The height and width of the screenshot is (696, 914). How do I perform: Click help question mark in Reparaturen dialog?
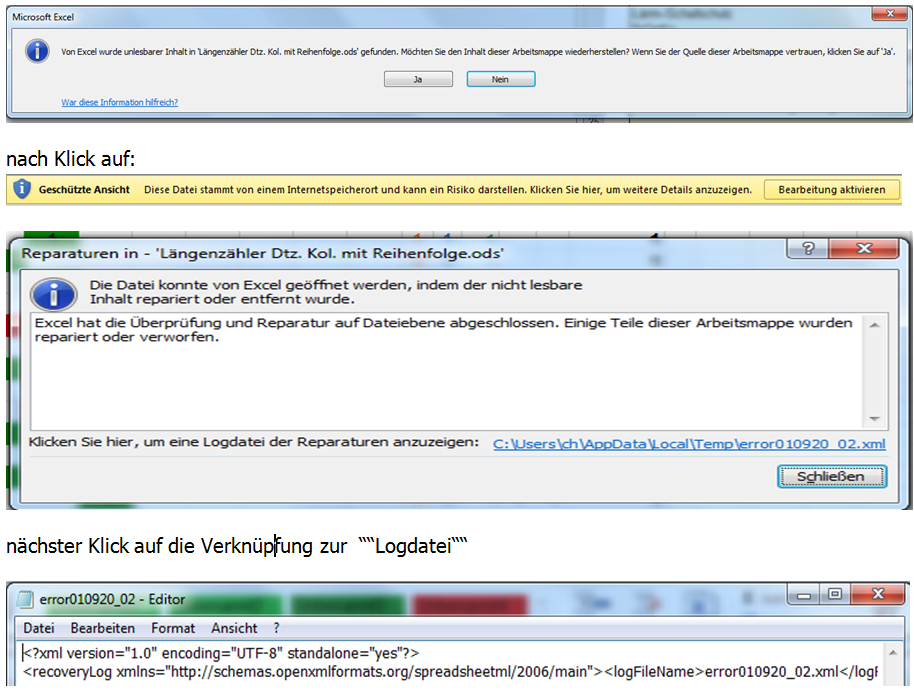click(x=807, y=249)
